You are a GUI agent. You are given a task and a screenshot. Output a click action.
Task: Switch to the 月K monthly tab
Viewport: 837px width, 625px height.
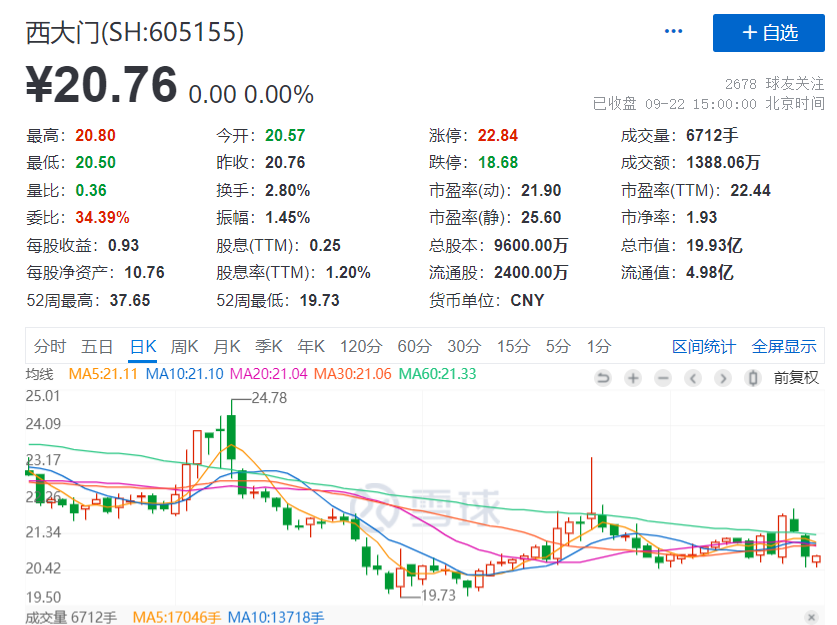[x=227, y=346]
